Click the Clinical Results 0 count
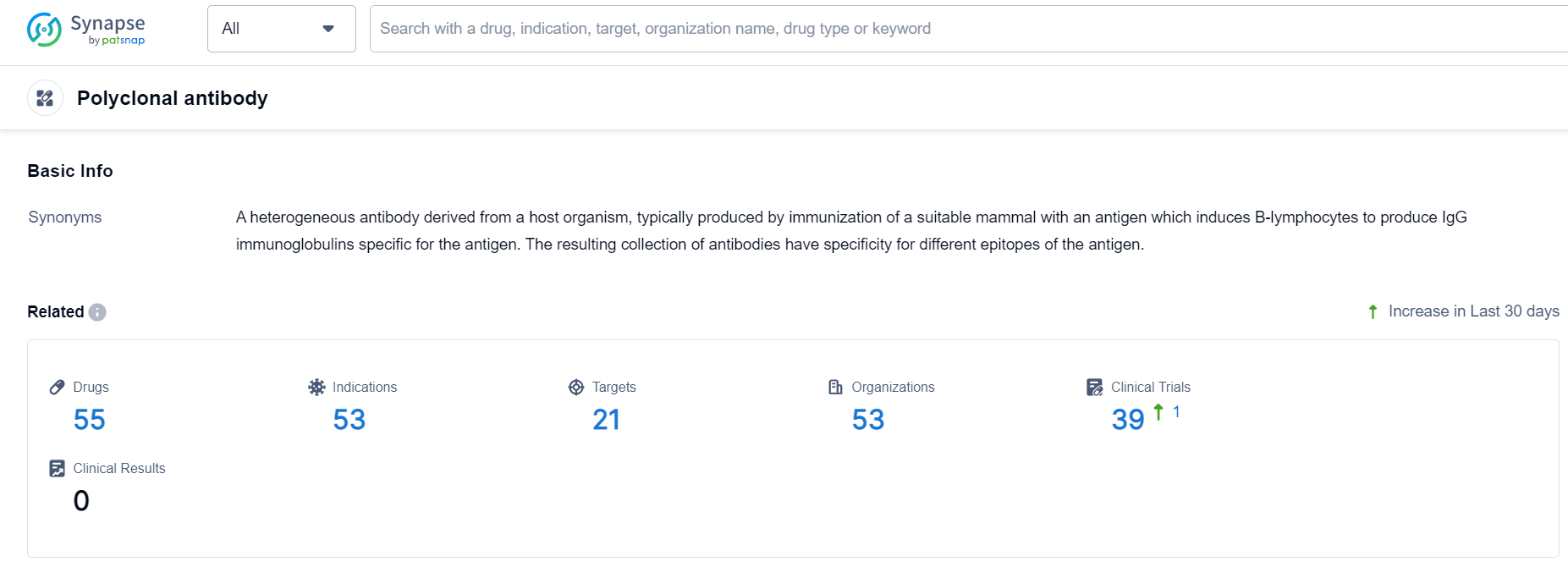The image size is (1568, 567). tap(81, 501)
